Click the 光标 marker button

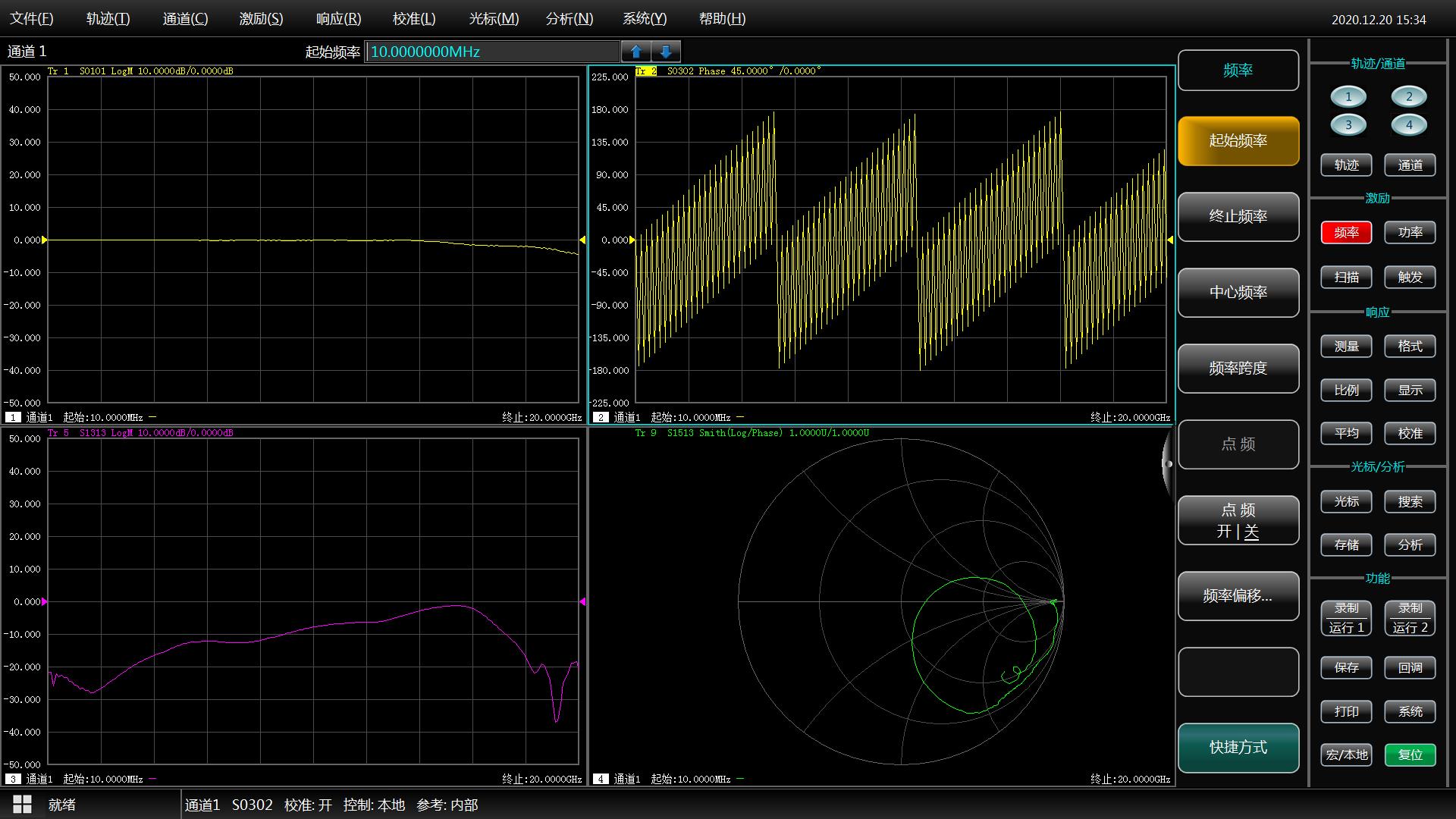(x=1347, y=501)
